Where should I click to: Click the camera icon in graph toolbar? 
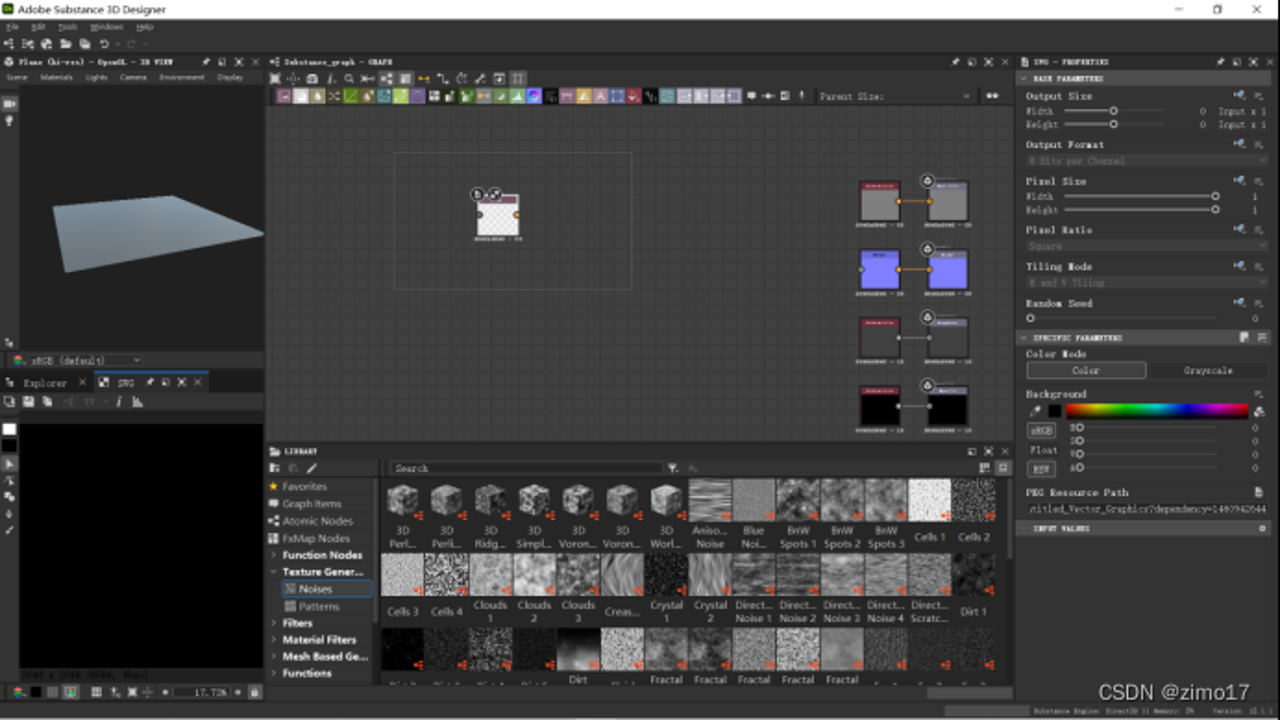pyautogui.click(x=312, y=78)
